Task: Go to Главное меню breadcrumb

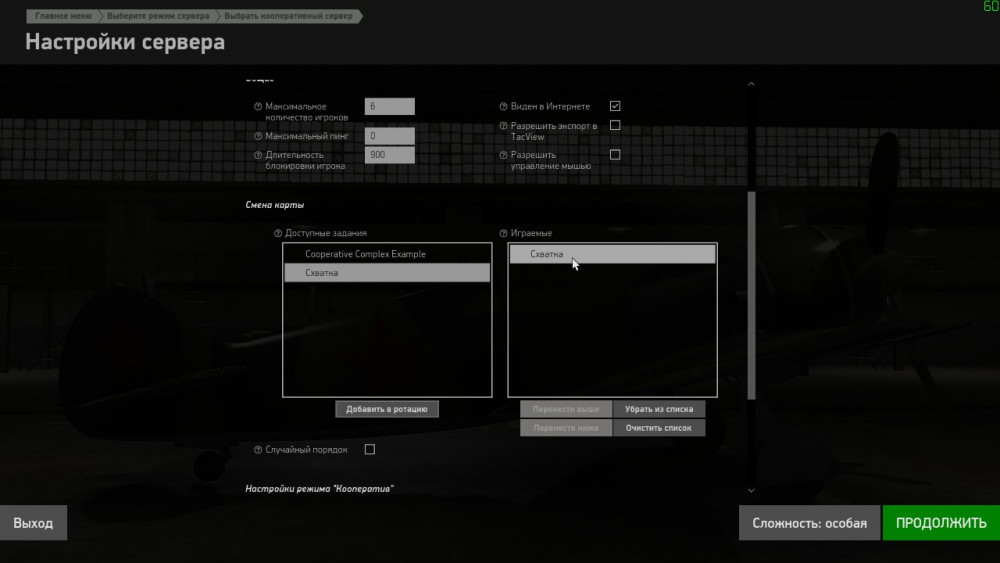Action: coord(63,16)
